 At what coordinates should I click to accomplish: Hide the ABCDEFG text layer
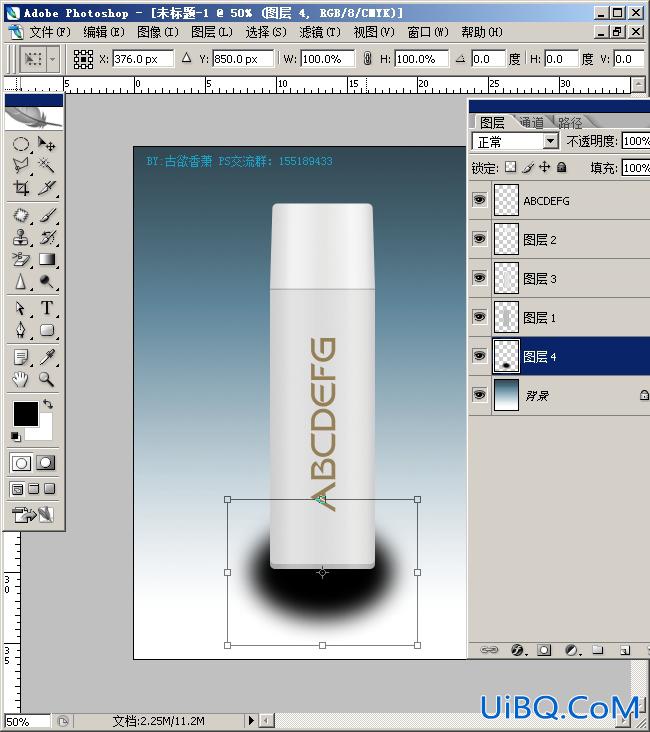click(x=479, y=200)
